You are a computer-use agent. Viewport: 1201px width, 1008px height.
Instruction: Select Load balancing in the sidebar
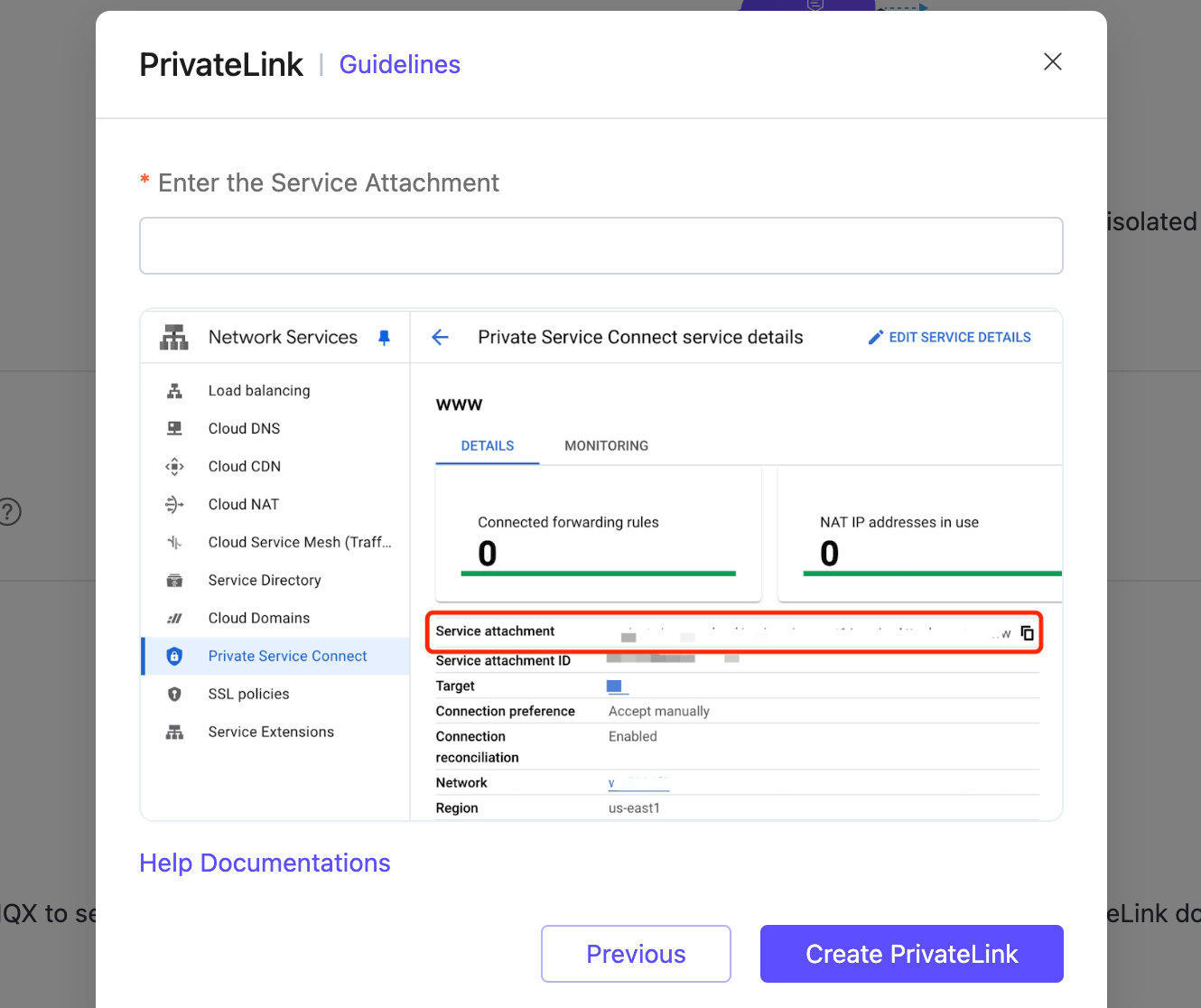point(258,390)
